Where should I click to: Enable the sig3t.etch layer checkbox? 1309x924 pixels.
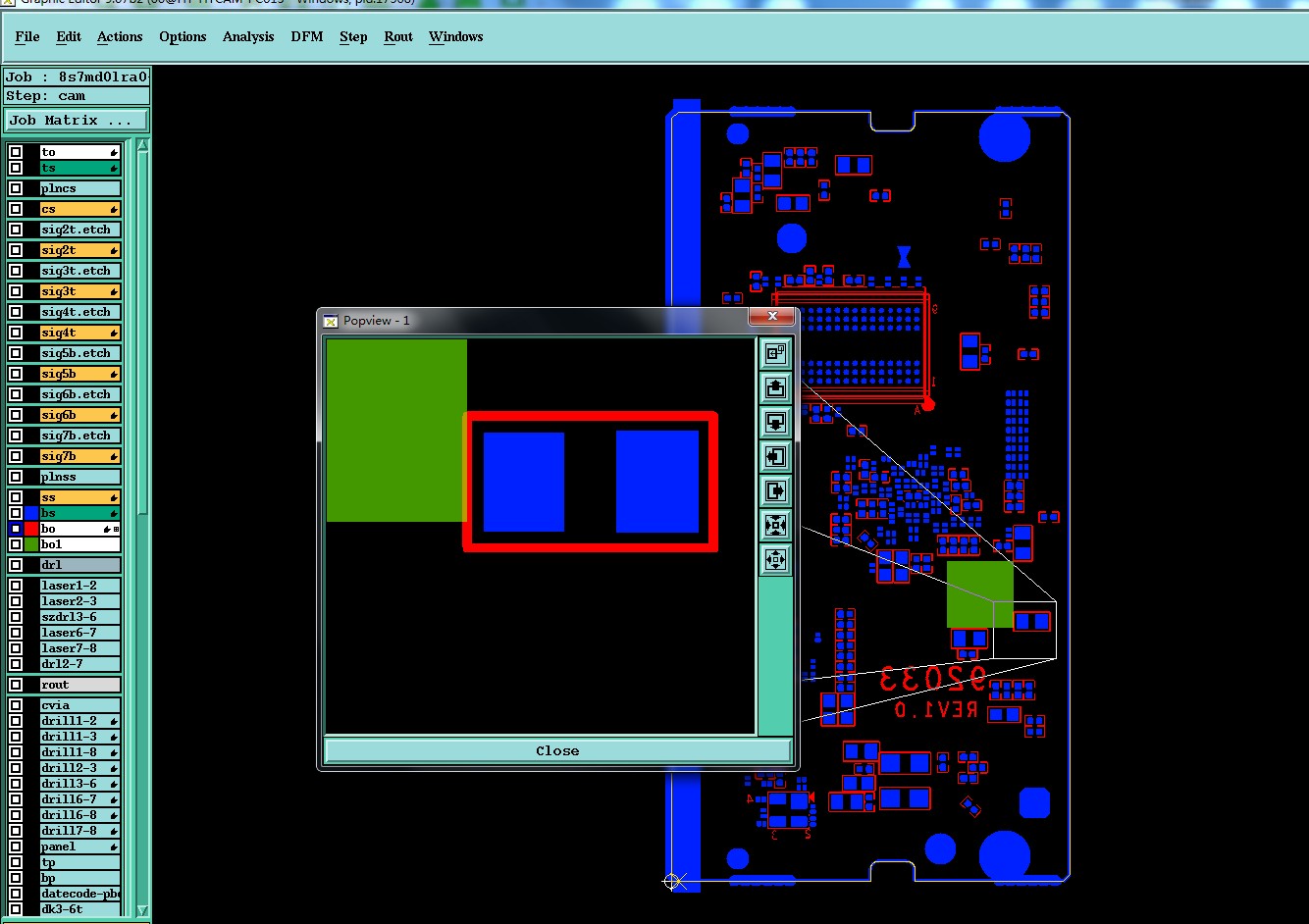point(16,271)
